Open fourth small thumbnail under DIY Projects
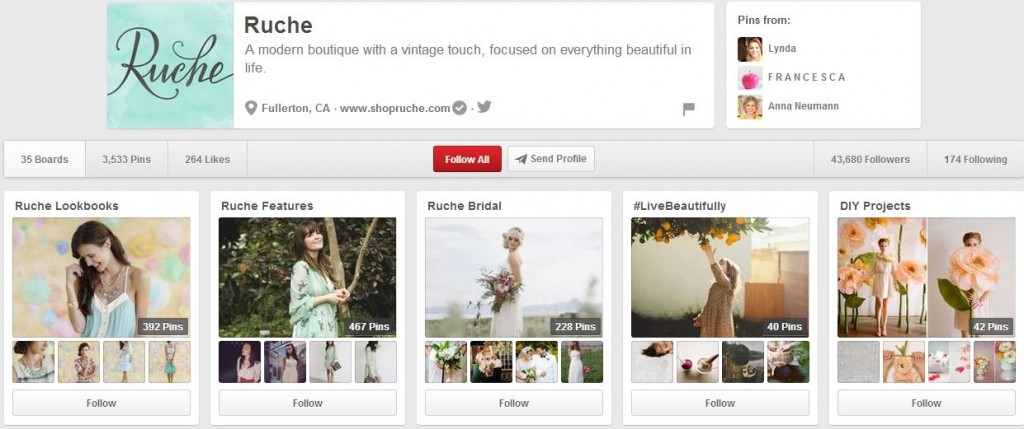The image size is (1024, 429). [x=995, y=362]
